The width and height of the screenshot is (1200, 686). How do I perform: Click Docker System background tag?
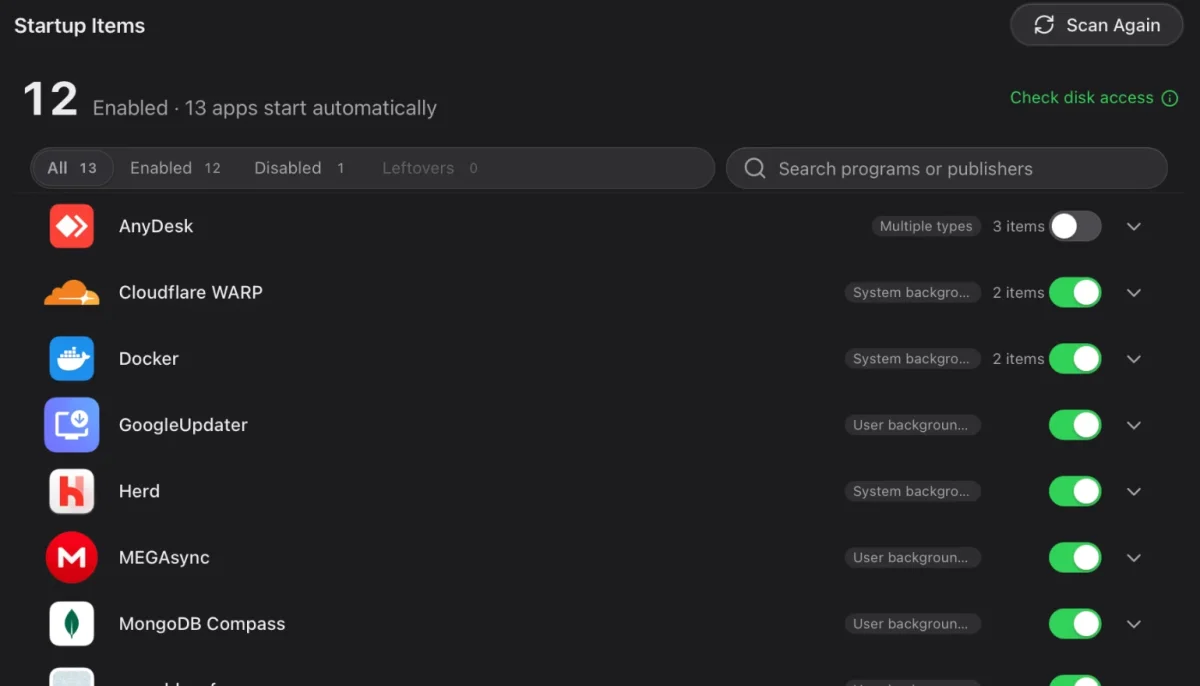click(912, 359)
